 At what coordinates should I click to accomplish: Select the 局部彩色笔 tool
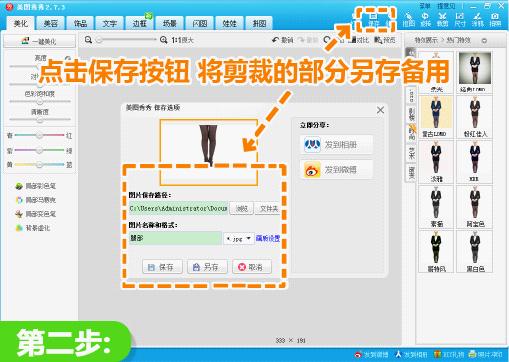[36, 186]
